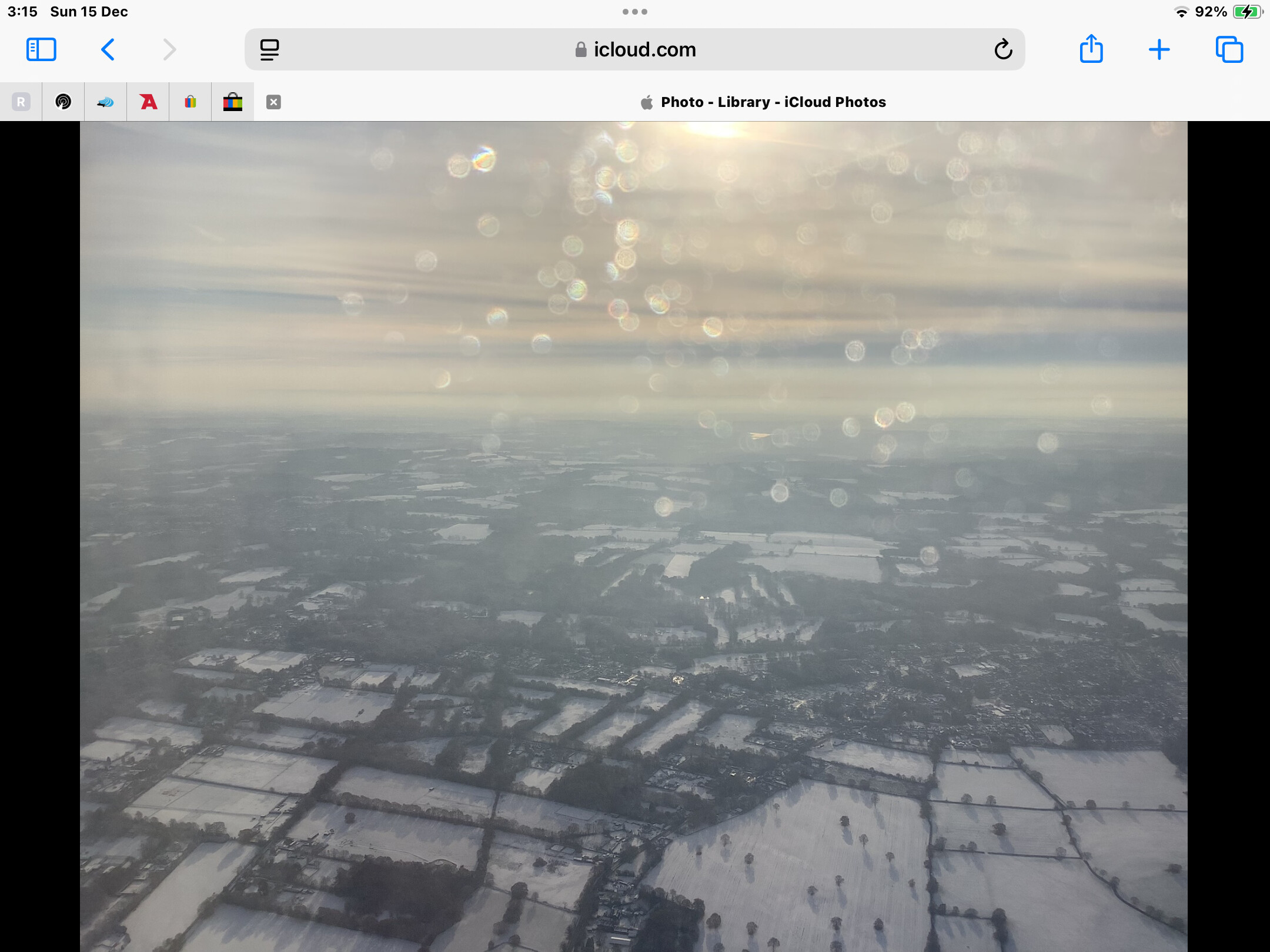Viewport: 1270px width, 952px height.
Task: Switch to the small colorful bag tab
Action: point(190,102)
